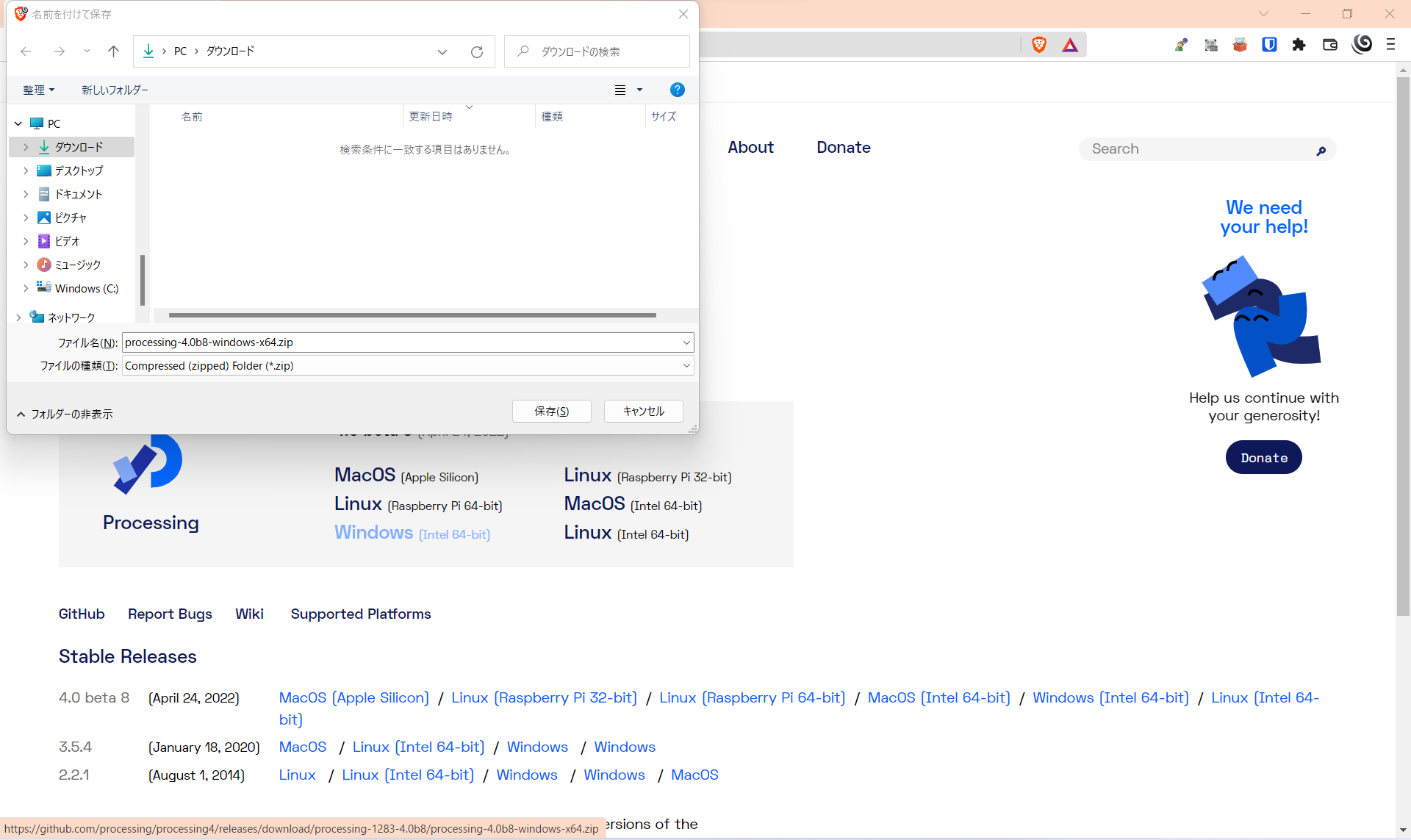Open the 整理 menu dropdown
The height and width of the screenshot is (840, 1411).
(38, 90)
